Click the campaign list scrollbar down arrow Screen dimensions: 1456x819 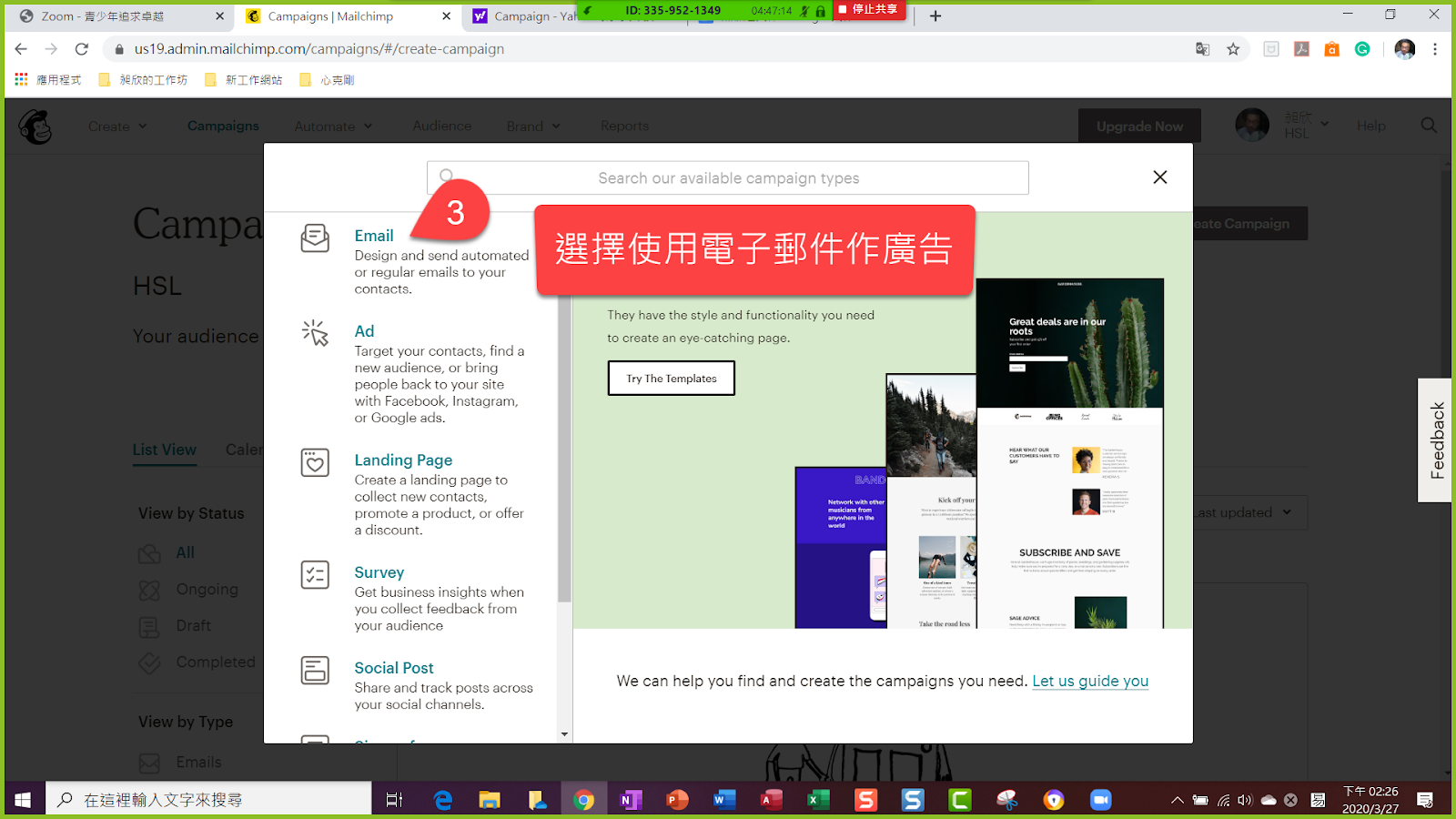pyautogui.click(x=564, y=734)
